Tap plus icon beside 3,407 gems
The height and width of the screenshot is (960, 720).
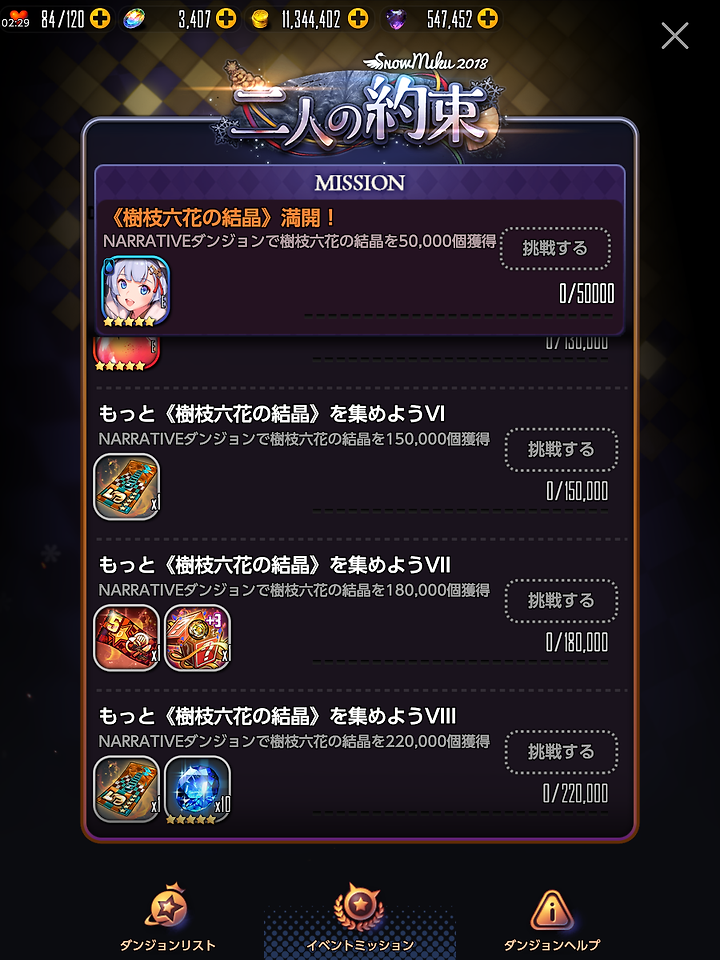click(x=226, y=19)
